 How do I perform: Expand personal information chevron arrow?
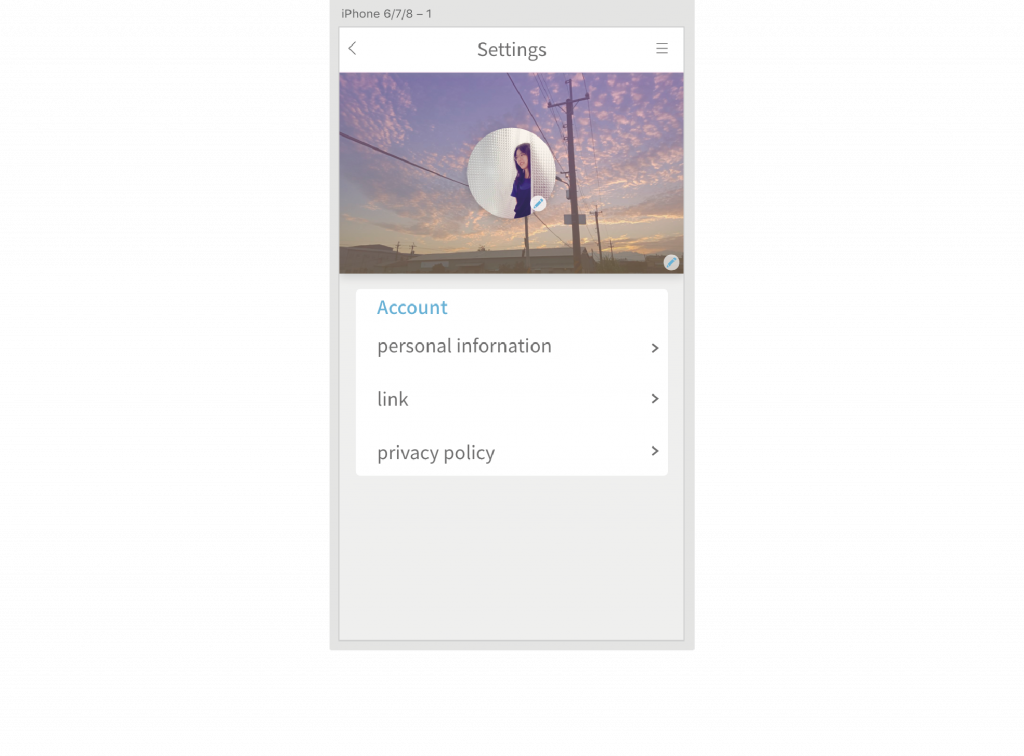tap(654, 349)
